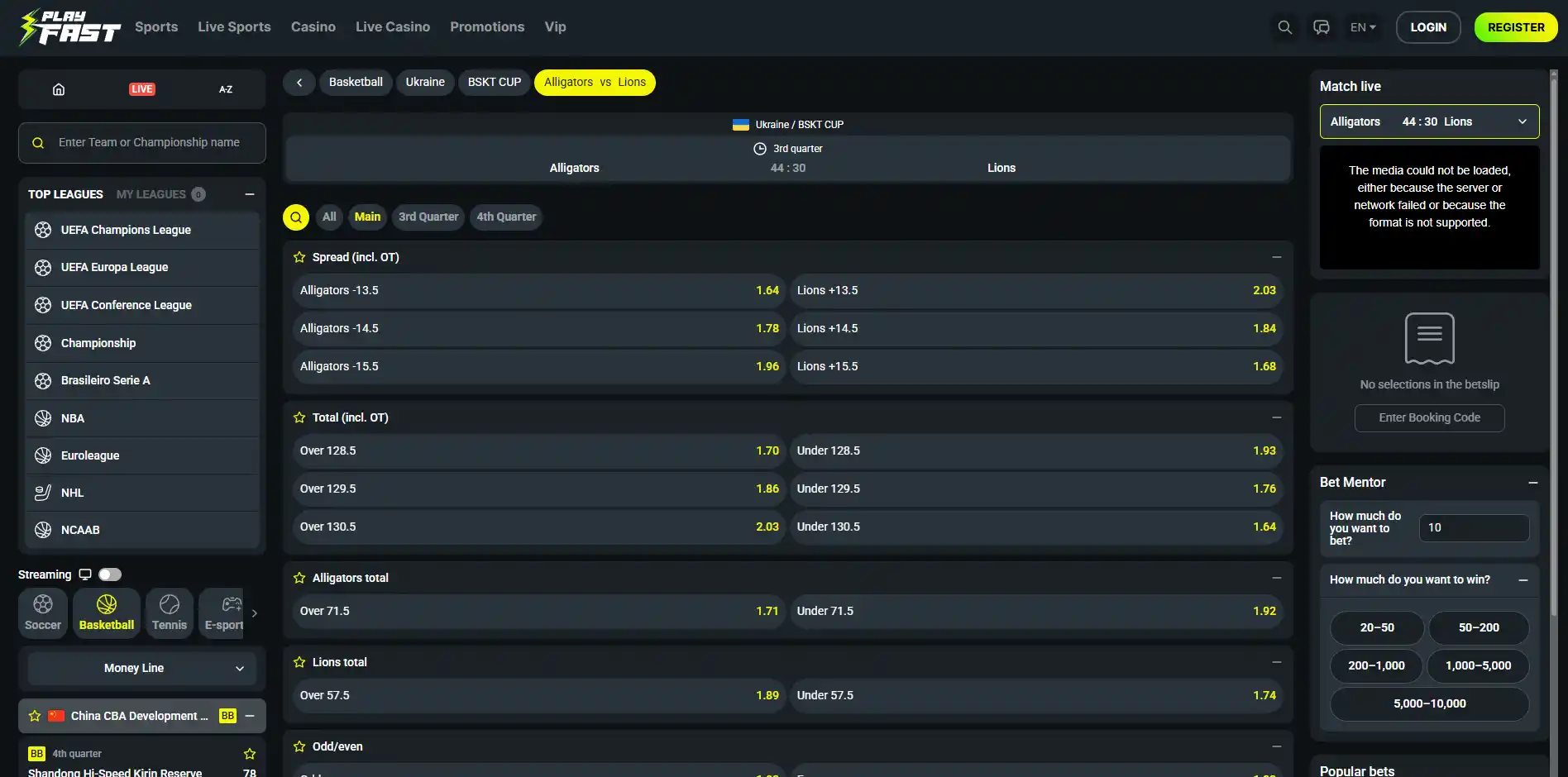
Task: Switch to the 3rd Quarter tab
Action: 428,217
